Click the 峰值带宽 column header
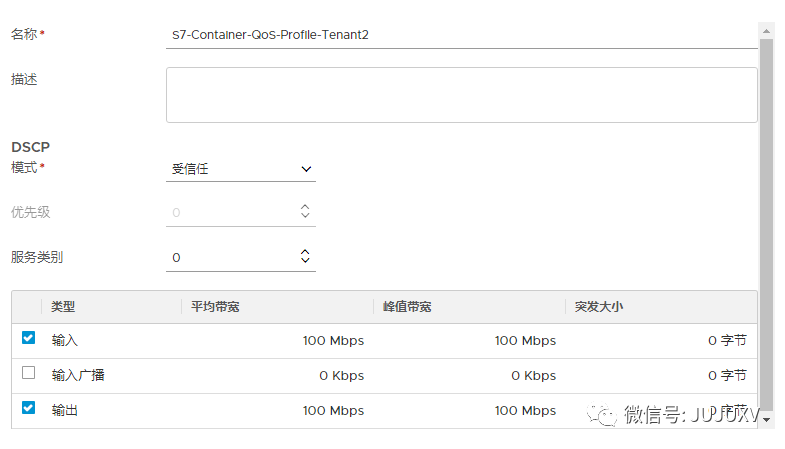 407,307
